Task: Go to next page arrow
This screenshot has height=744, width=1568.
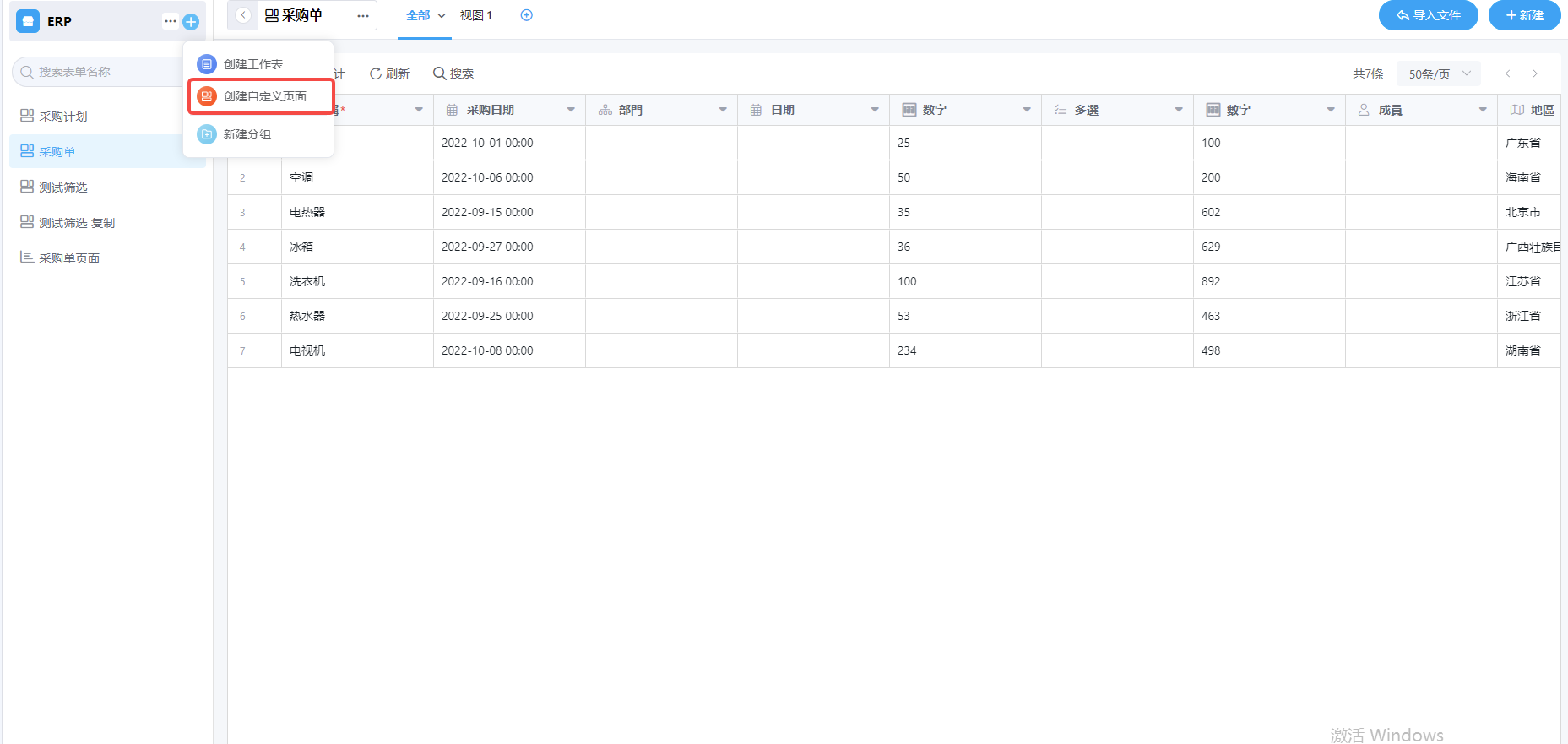Action: point(1535,73)
